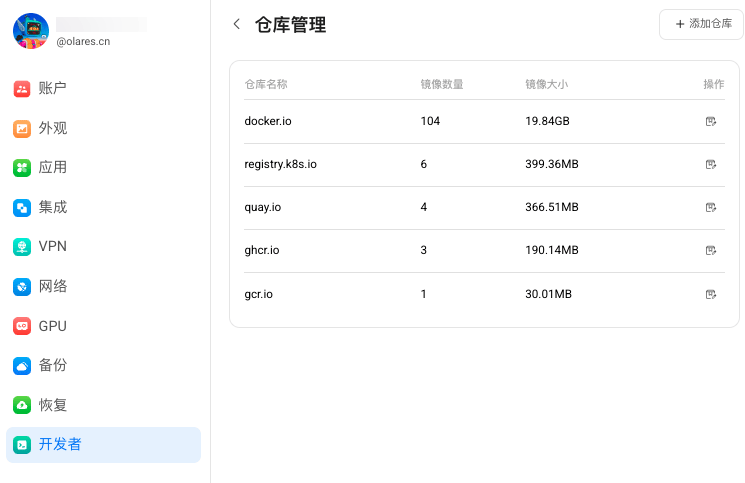The width and height of the screenshot is (745, 483).
Task: Open VPN settings in sidebar
Action: (52, 246)
